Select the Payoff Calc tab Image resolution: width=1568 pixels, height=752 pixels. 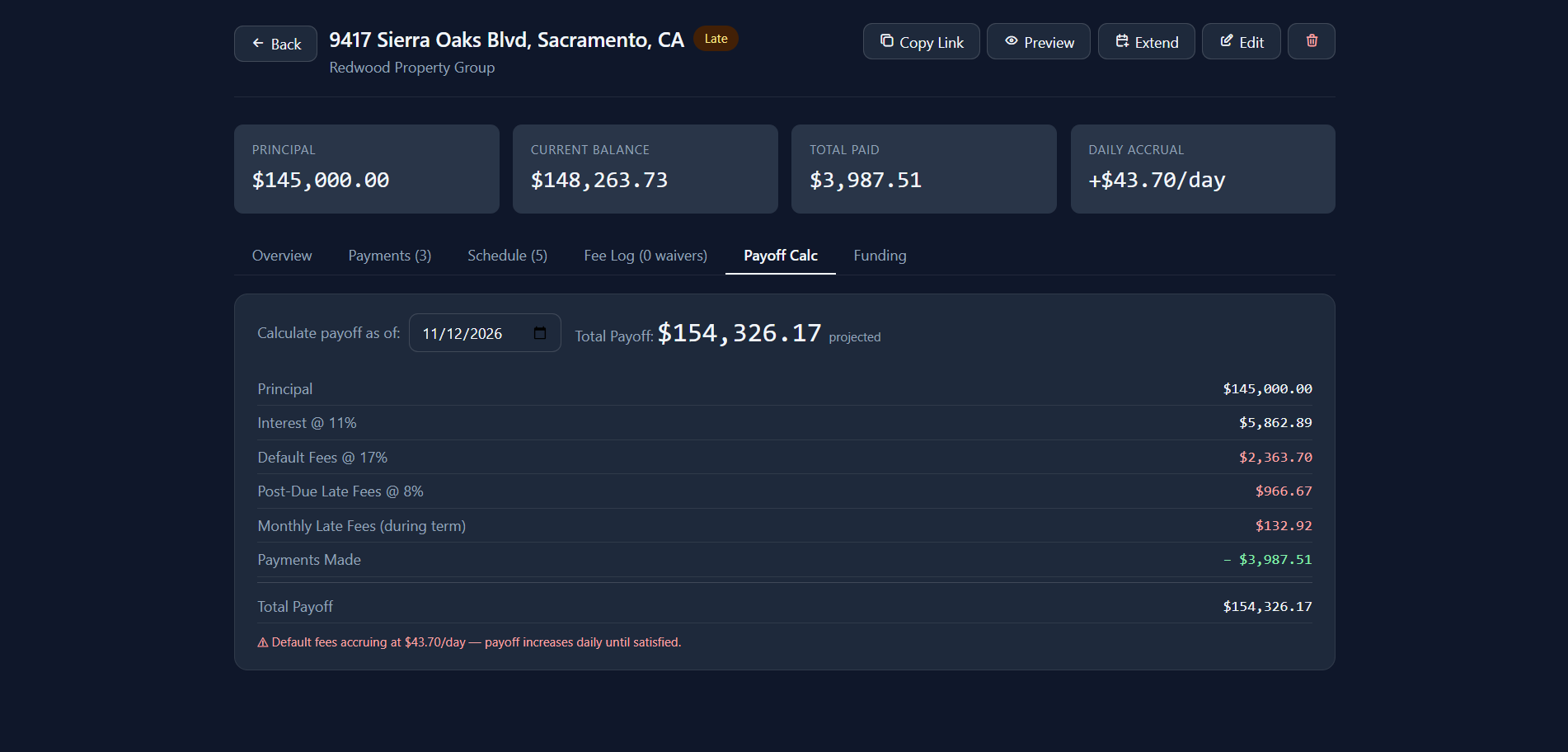781,256
